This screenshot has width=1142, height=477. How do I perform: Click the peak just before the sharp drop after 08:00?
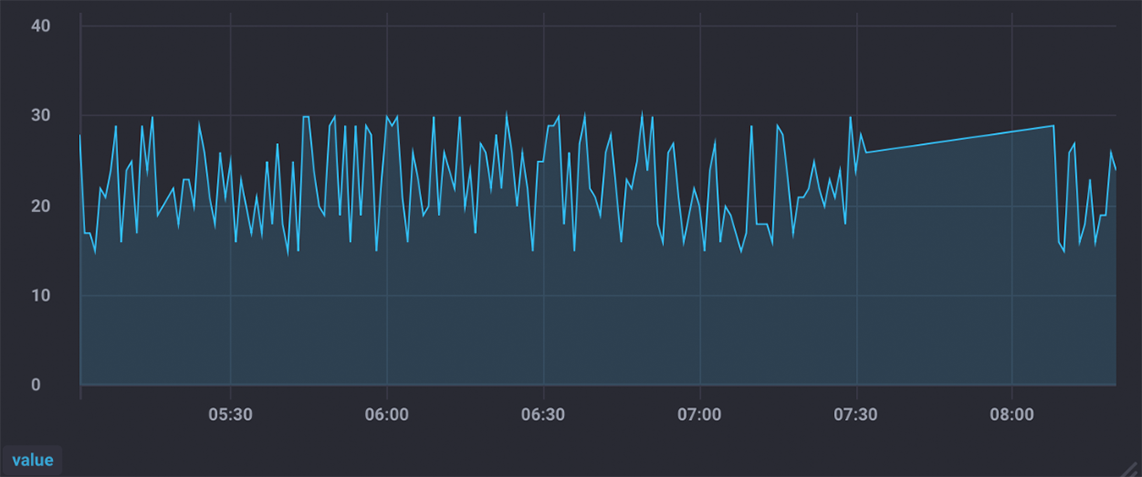[1054, 126]
